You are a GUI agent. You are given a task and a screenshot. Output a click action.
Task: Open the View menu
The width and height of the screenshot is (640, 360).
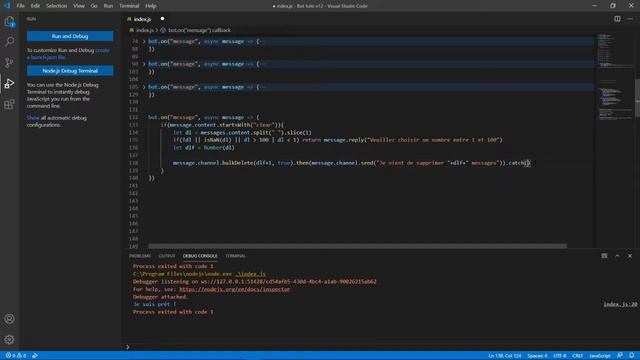coord(79,6)
